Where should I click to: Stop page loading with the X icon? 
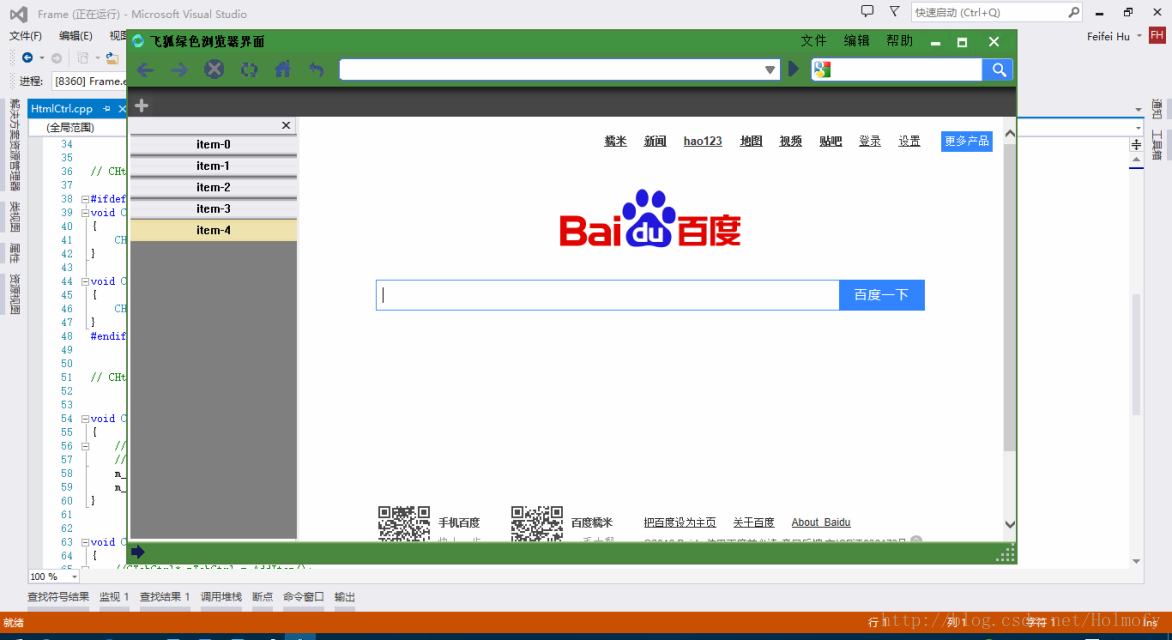point(215,70)
